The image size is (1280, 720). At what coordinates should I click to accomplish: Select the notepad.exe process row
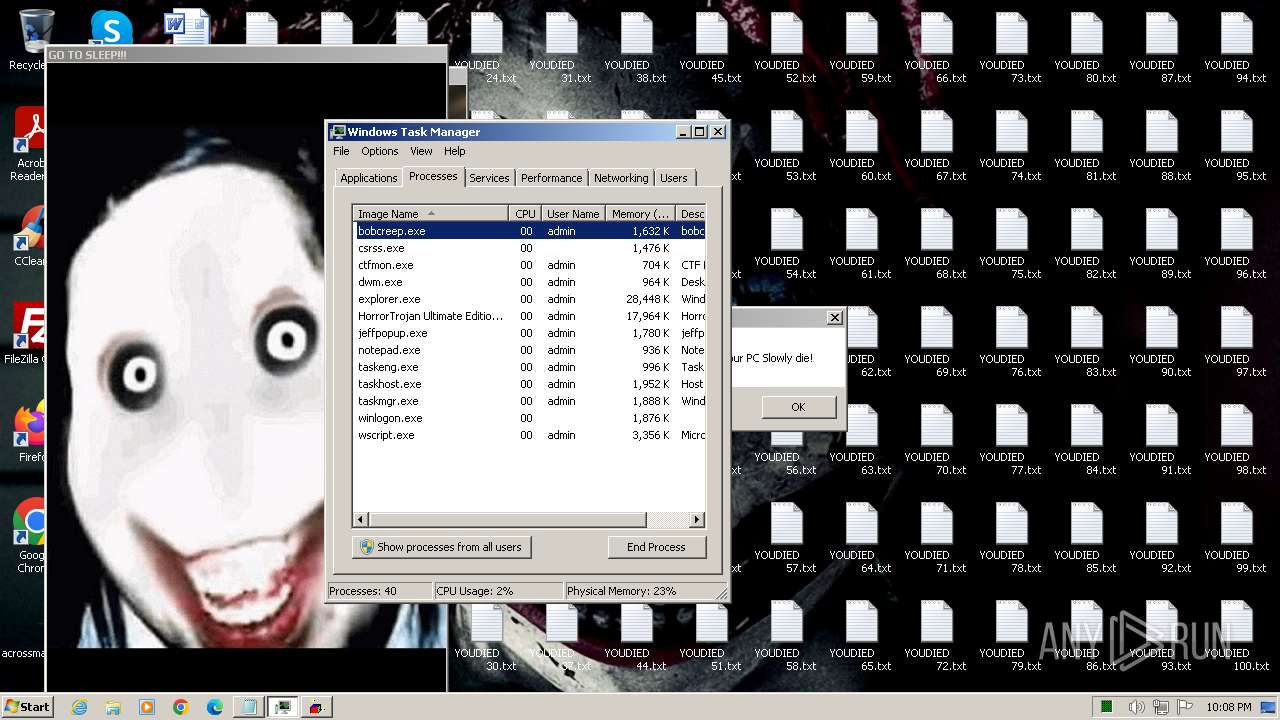[529, 350]
